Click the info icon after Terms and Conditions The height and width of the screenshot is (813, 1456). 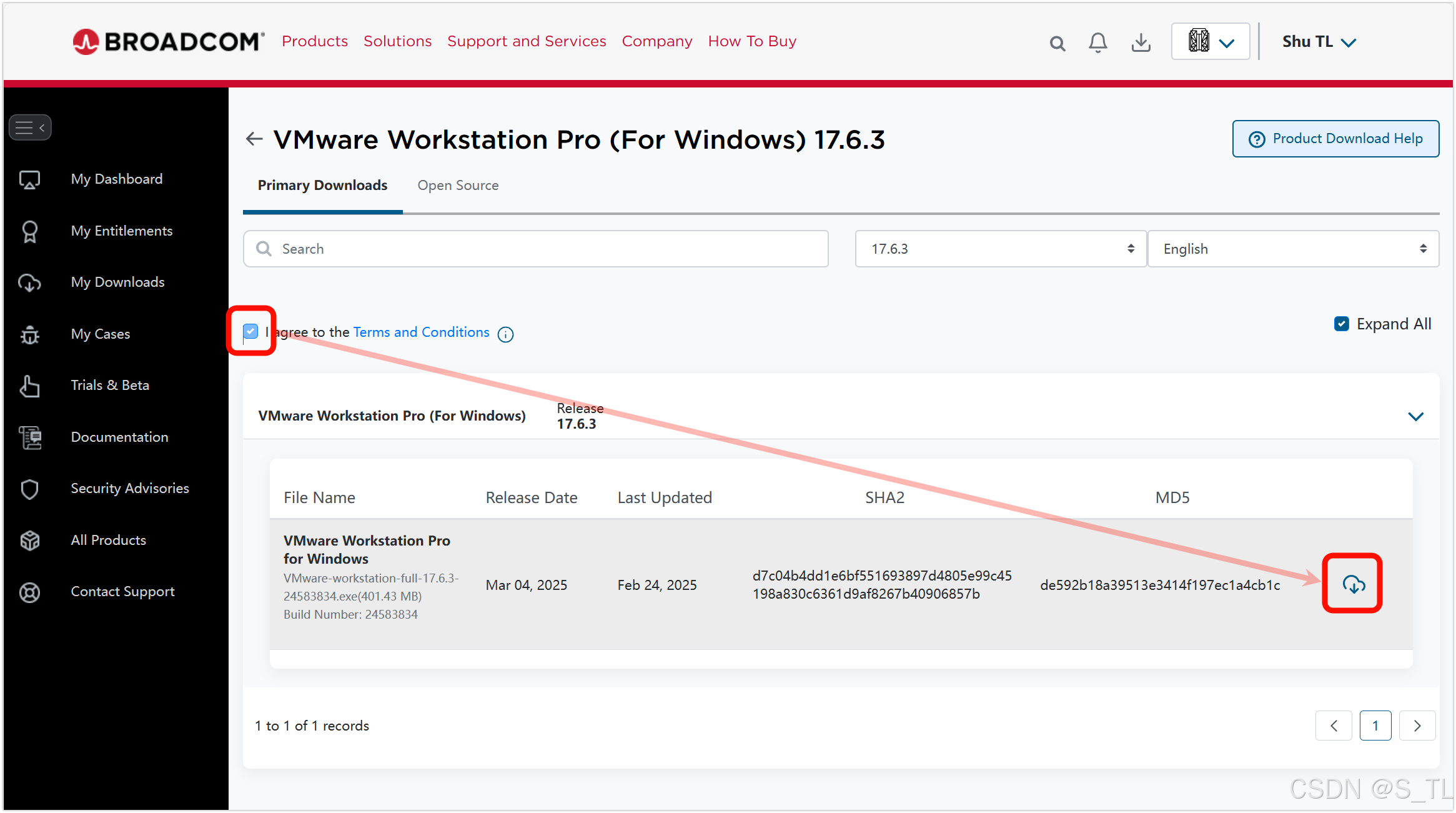(505, 334)
